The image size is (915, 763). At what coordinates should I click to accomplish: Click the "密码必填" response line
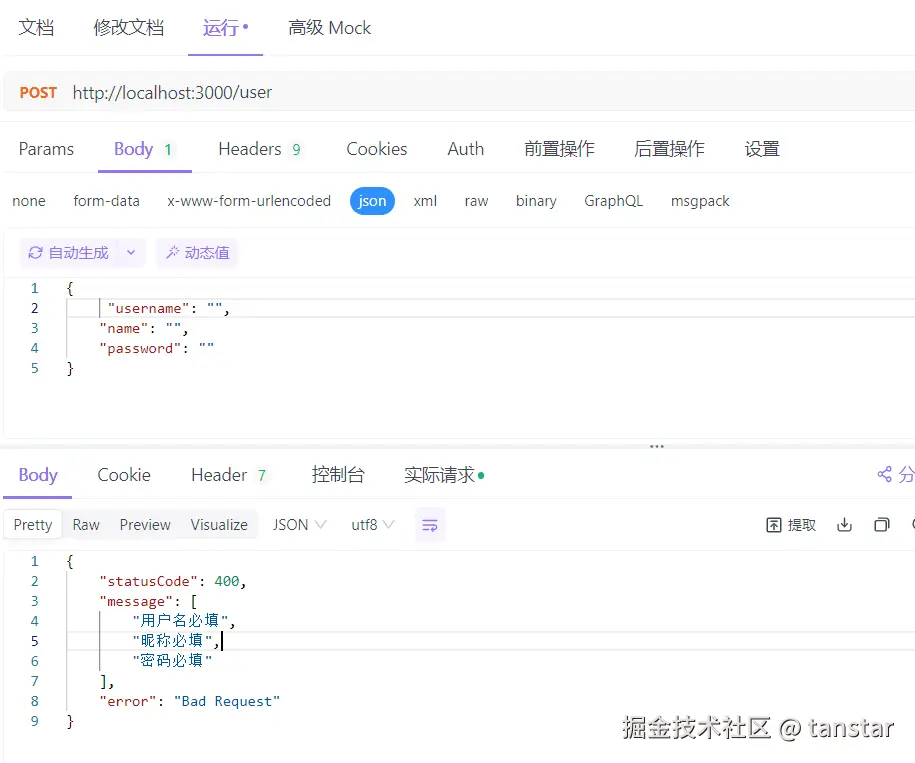click(x=172, y=660)
